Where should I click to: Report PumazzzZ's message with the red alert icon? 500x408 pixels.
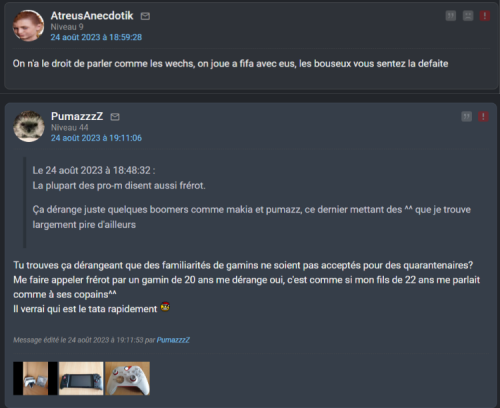tap(483, 116)
